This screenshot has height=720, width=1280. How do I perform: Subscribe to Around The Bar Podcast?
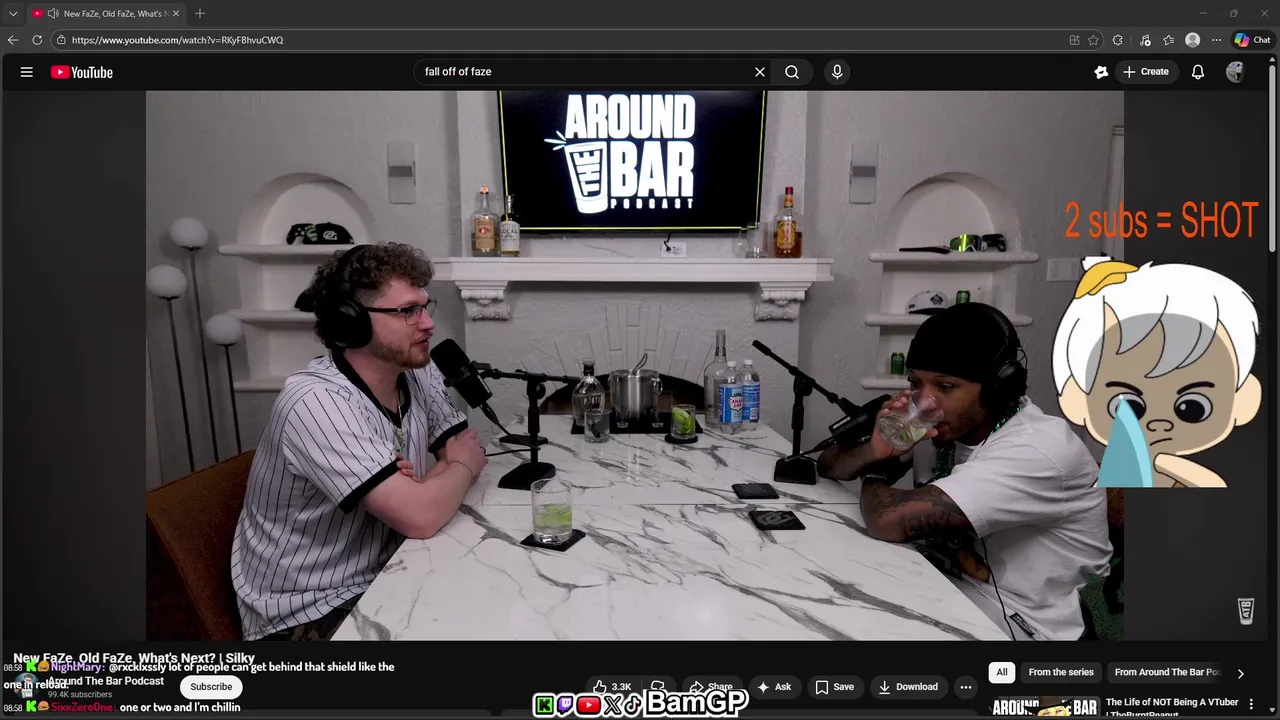click(211, 687)
